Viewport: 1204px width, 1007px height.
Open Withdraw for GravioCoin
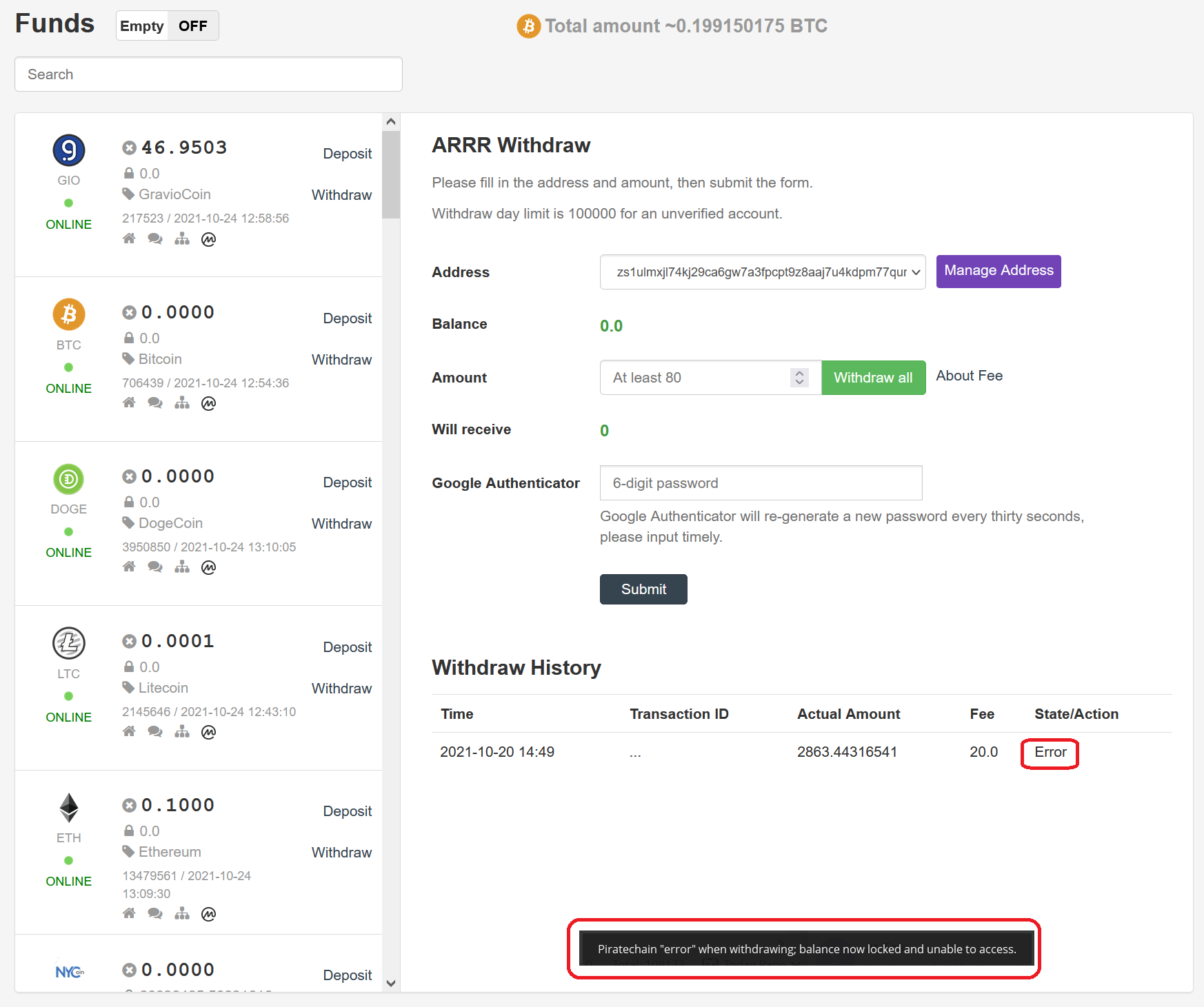point(341,195)
